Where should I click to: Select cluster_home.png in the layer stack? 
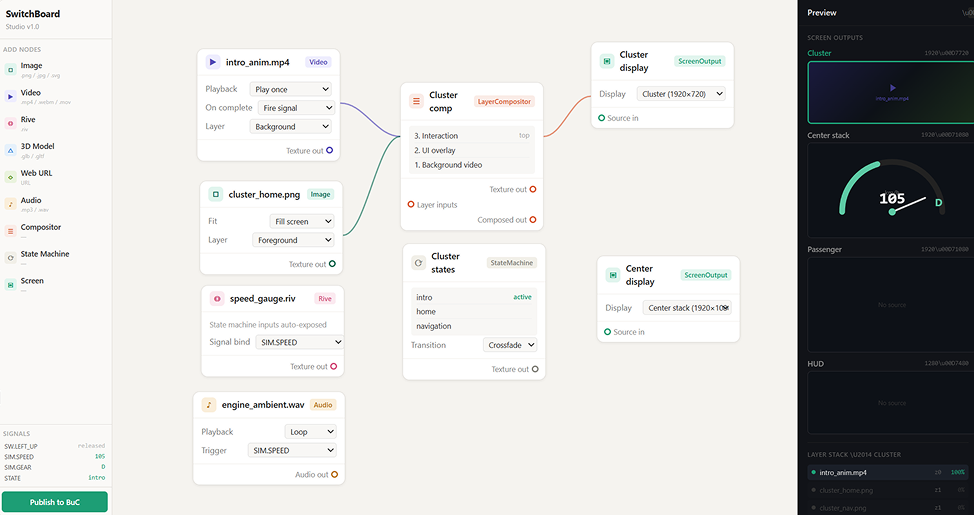pos(888,490)
